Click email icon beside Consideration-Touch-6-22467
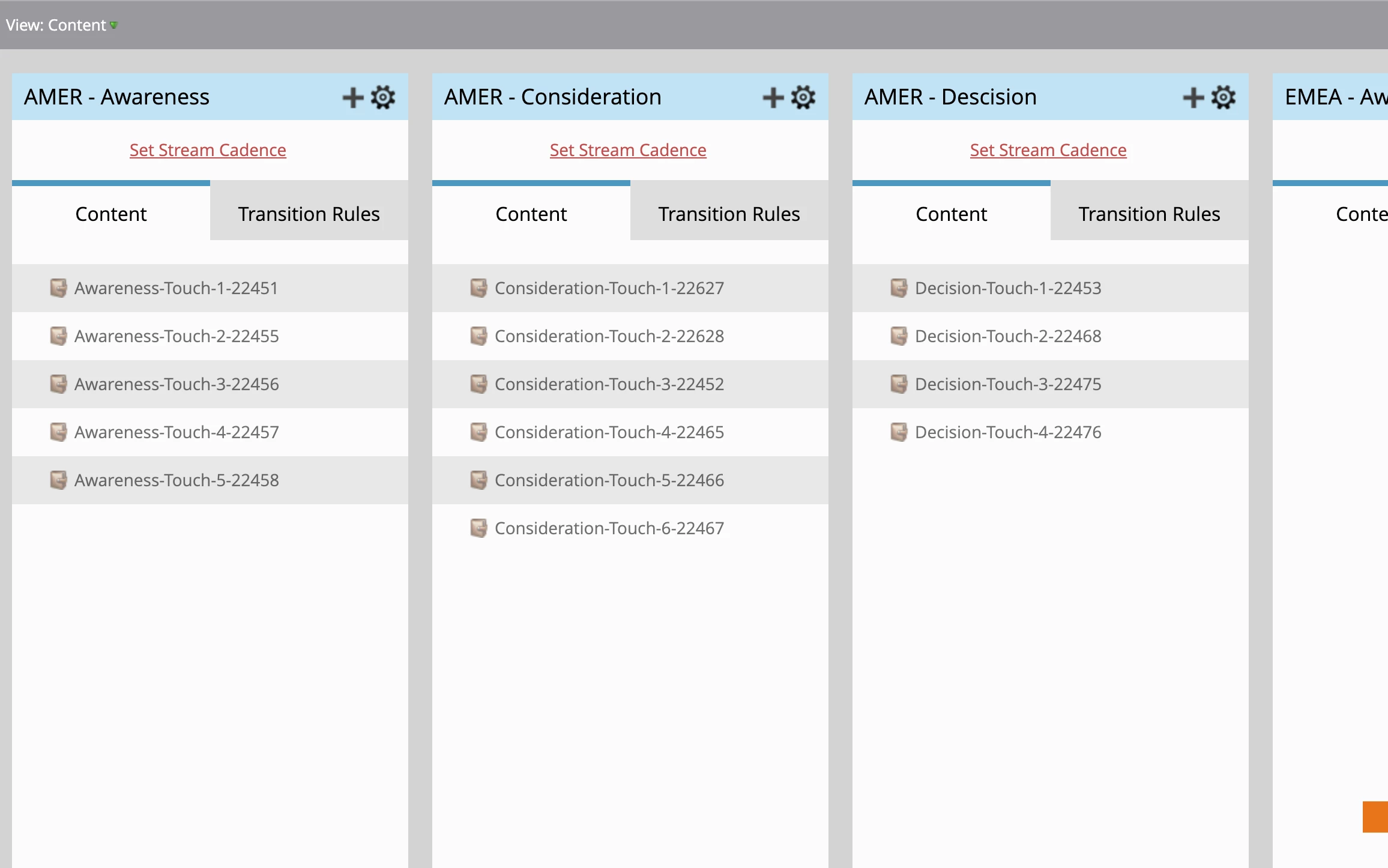The height and width of the screenshot is (868, 1388). coord(478,528)
